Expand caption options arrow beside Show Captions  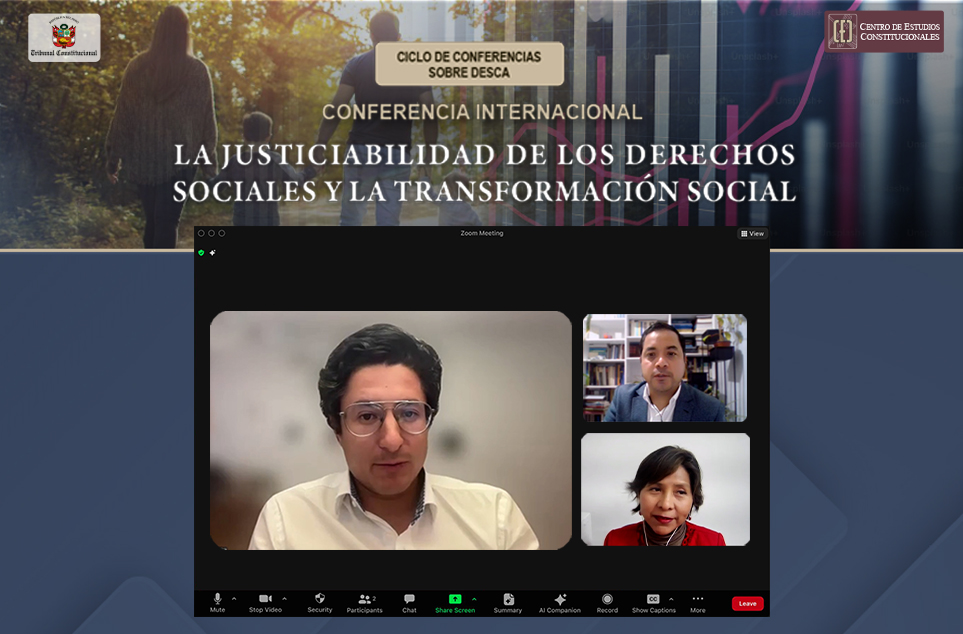point(671,599)
